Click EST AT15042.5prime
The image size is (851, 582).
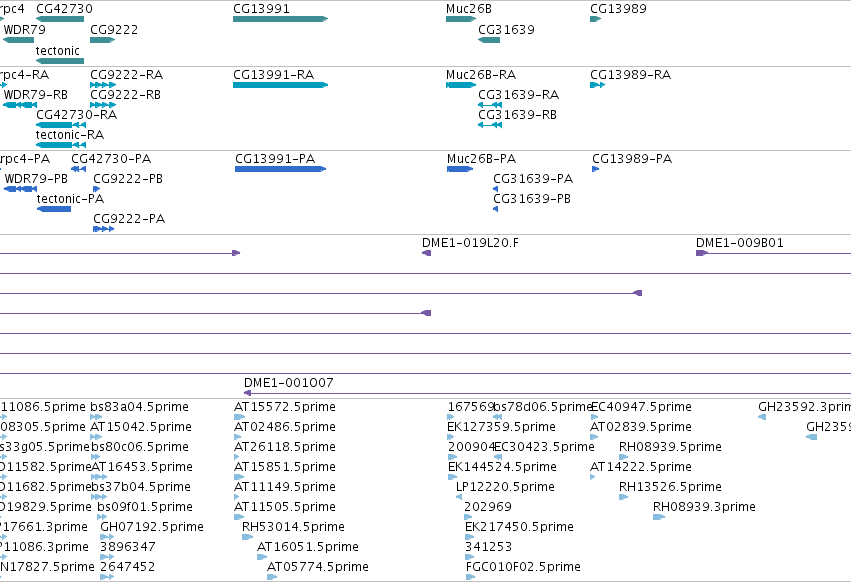pos(141,427)
